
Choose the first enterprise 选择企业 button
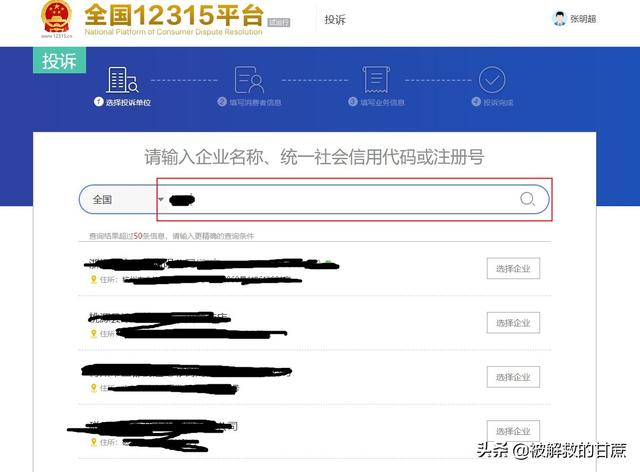[x=513, y=269]
